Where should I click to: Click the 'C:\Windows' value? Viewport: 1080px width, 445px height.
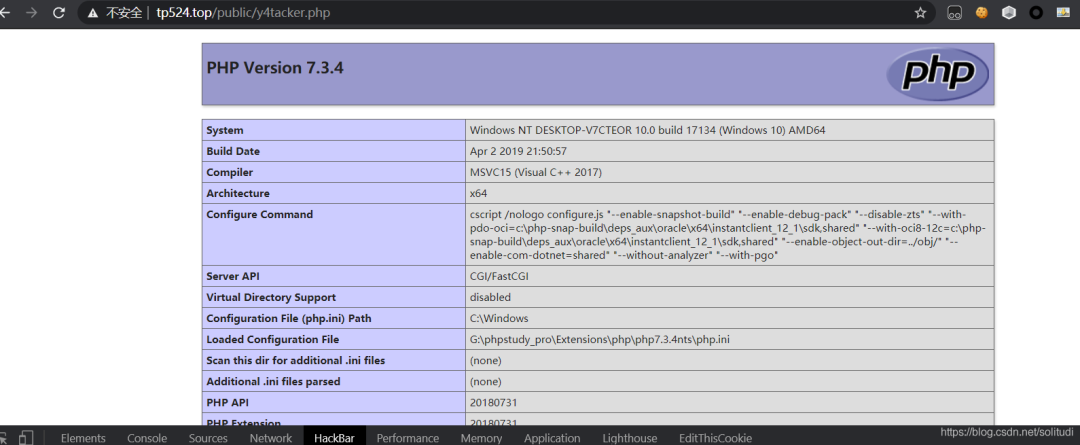[x=499, y=318]
